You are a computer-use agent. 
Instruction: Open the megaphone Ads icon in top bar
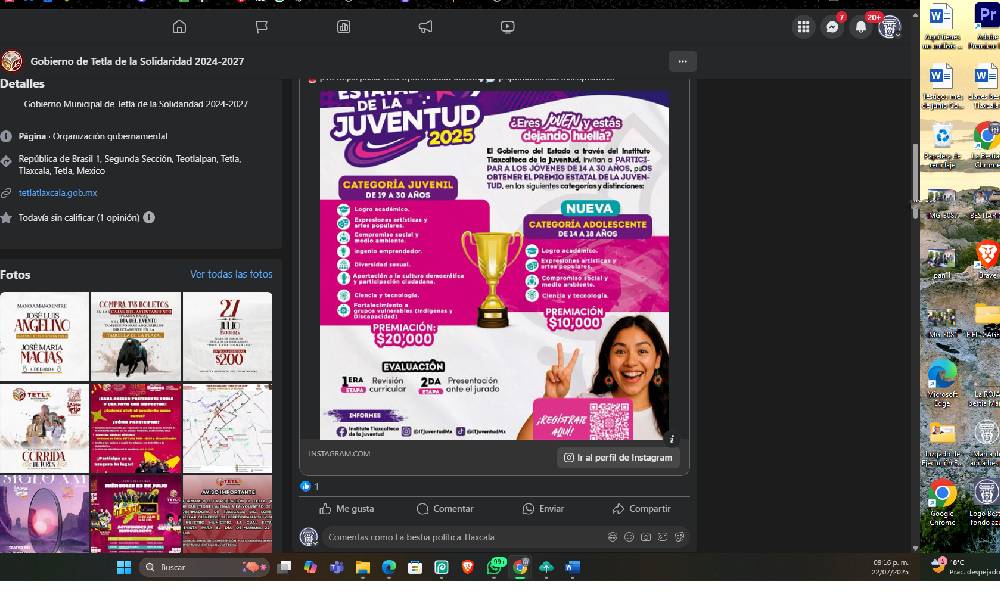click(x=425, y=27)
